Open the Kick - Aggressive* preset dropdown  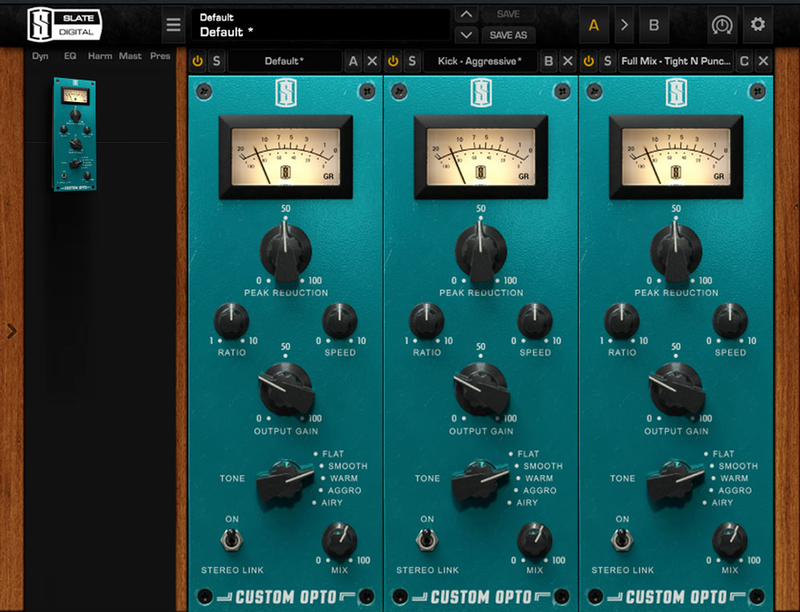480,61
